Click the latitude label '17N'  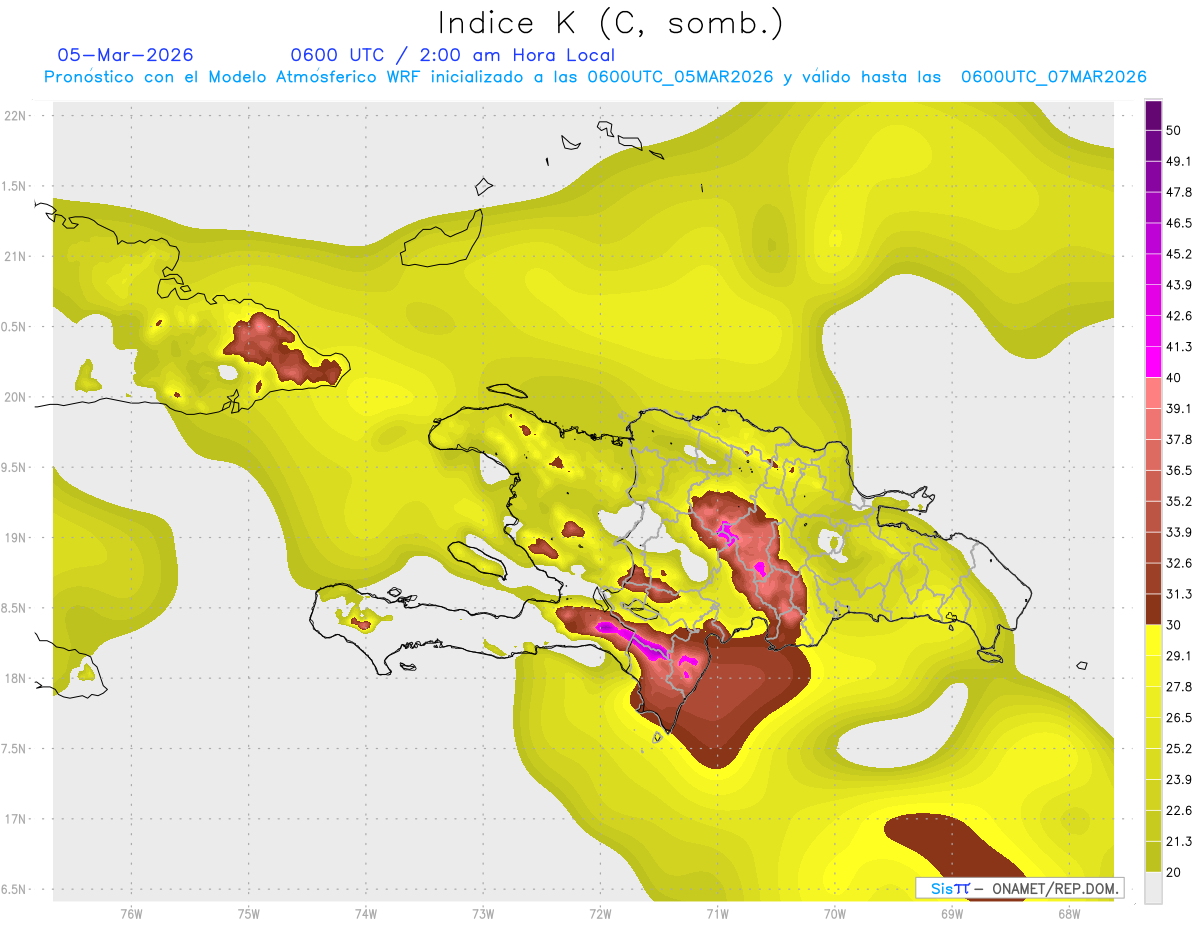tap(15, 819)
